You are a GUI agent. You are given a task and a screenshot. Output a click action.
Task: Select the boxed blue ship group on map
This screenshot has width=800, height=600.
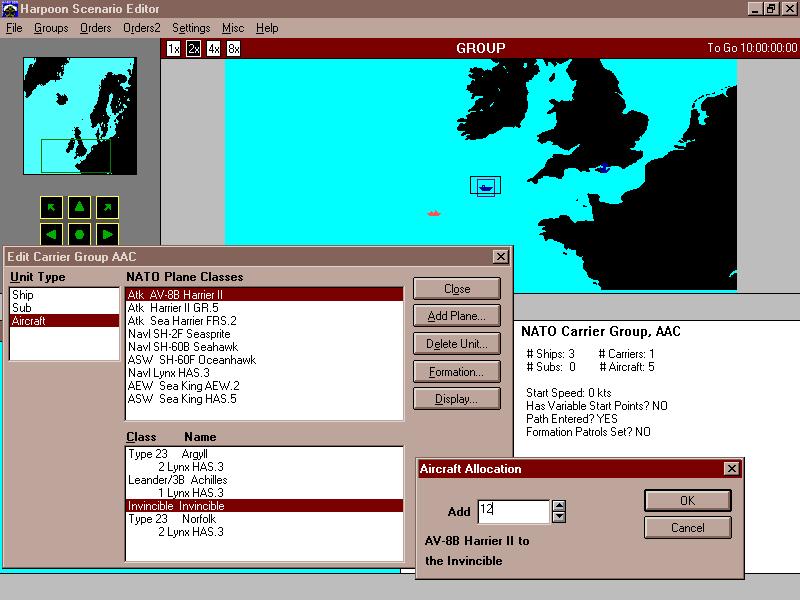pos(485,186)
